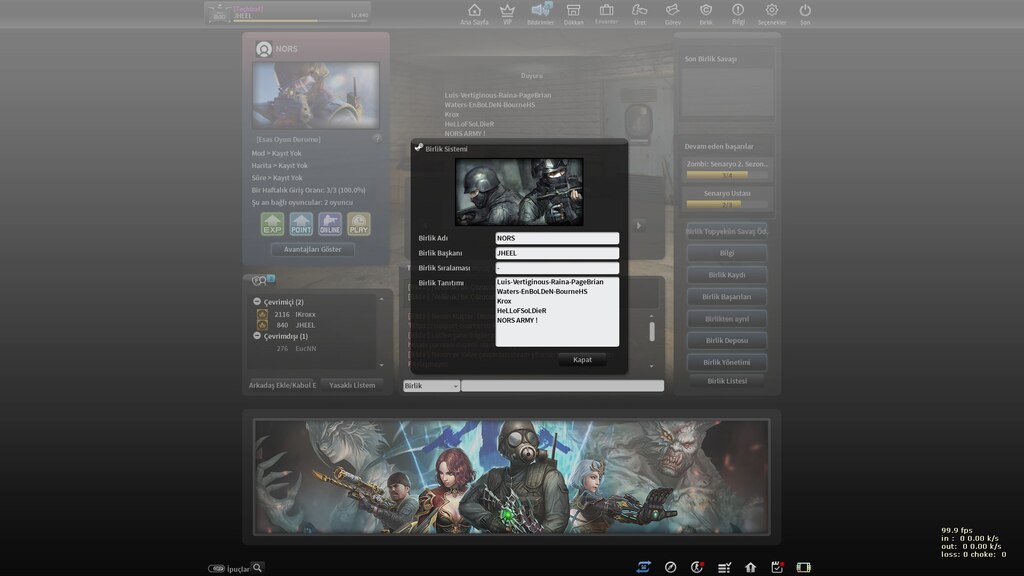Open the Birlik chat channel dropdown
The width and height of the screenshot is (1024, 576).
431,386
